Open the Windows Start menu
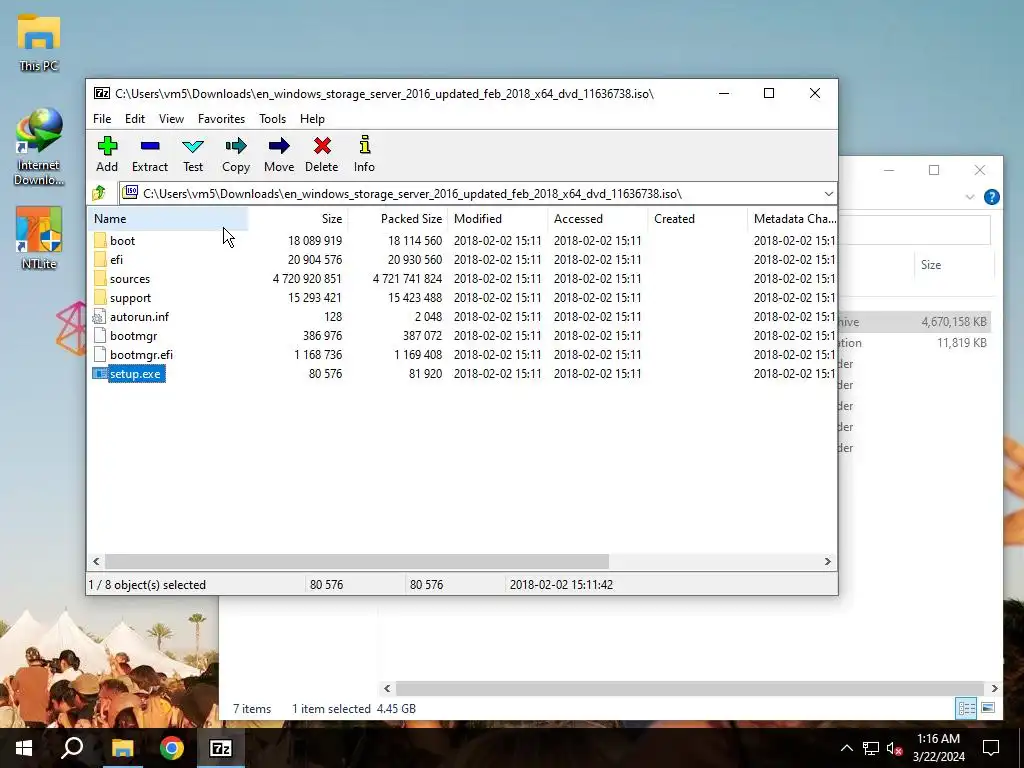 [x=24, y=748]
